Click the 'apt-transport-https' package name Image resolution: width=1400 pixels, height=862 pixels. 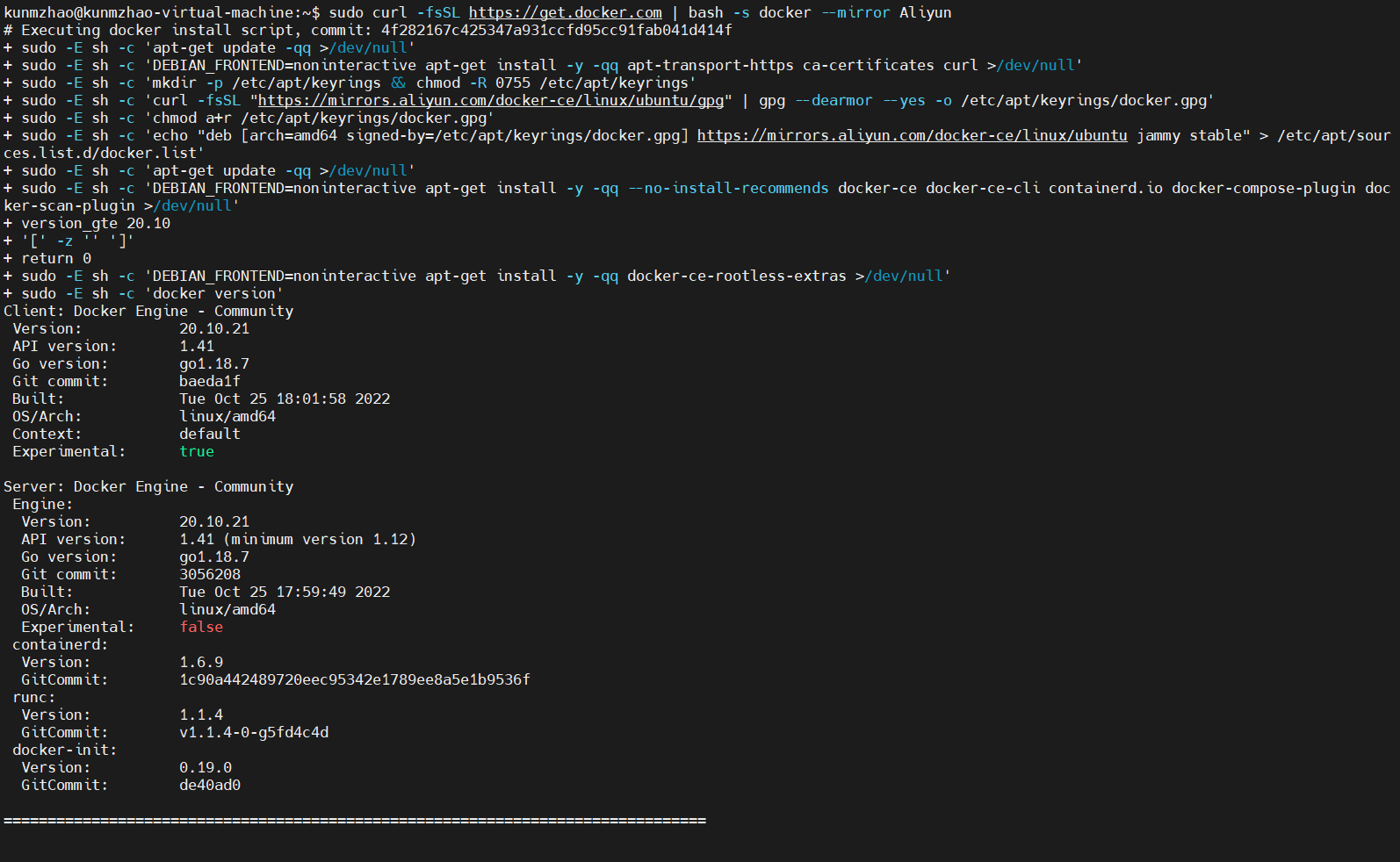(x=711, y=65)
